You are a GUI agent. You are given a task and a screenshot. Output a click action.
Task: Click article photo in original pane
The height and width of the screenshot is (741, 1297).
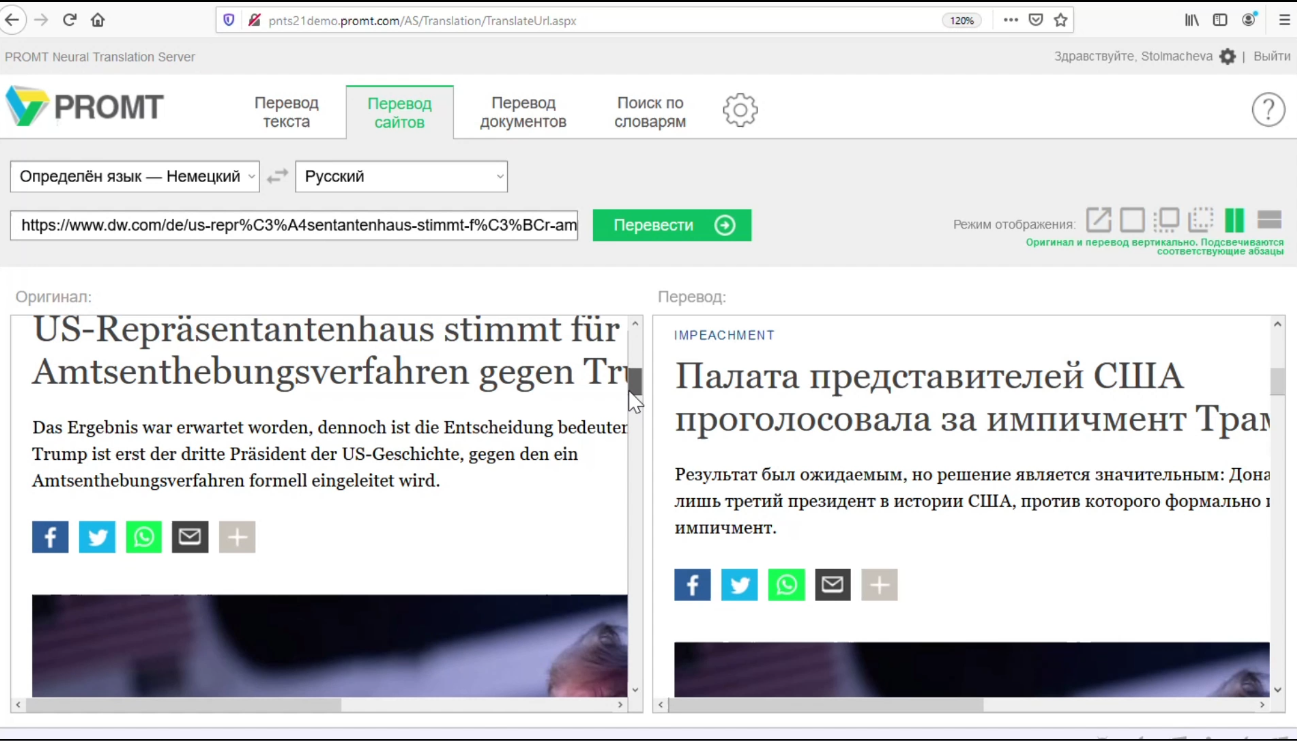point(330,646)
